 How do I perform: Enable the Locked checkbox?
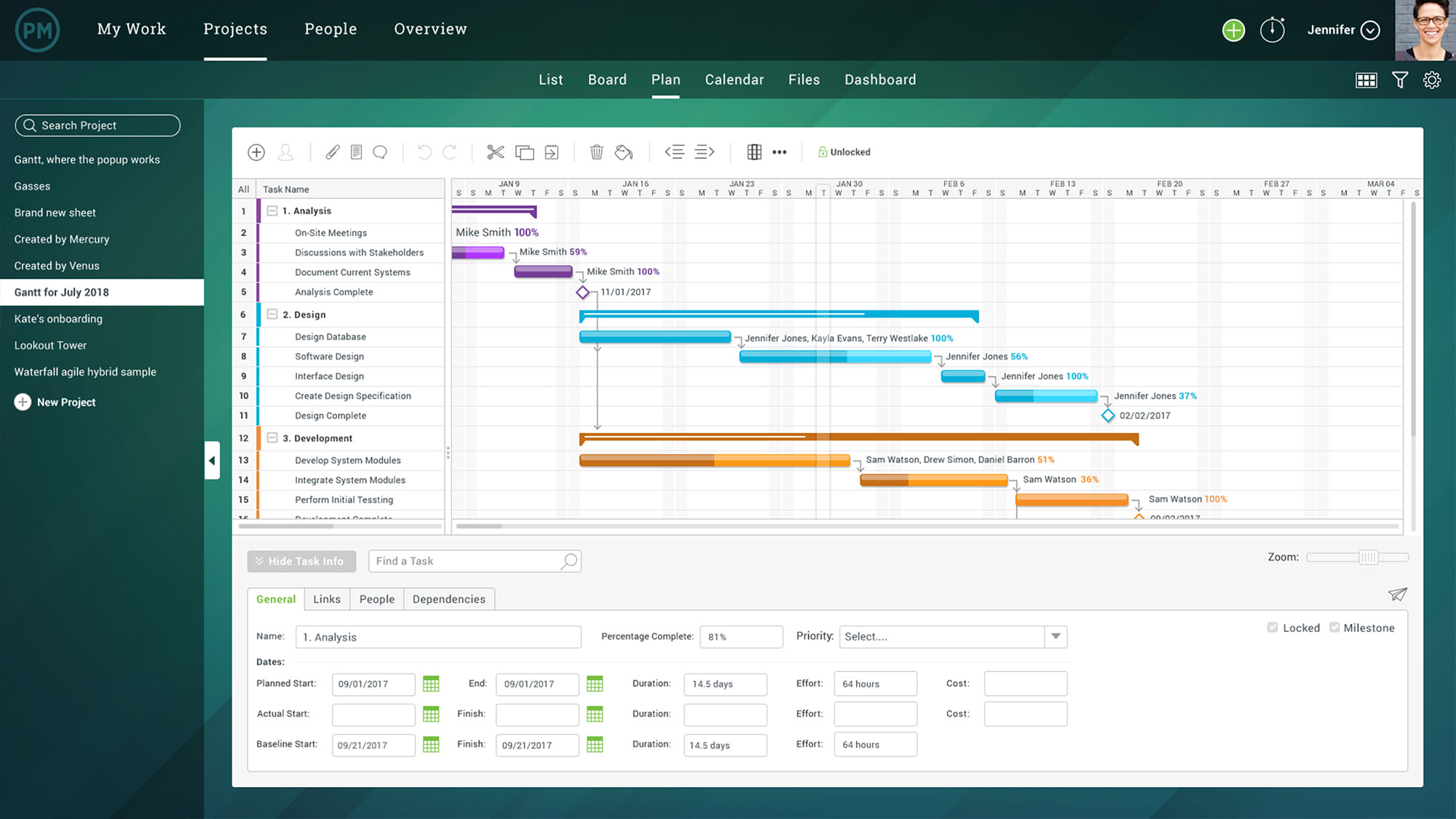point(1272,627)
